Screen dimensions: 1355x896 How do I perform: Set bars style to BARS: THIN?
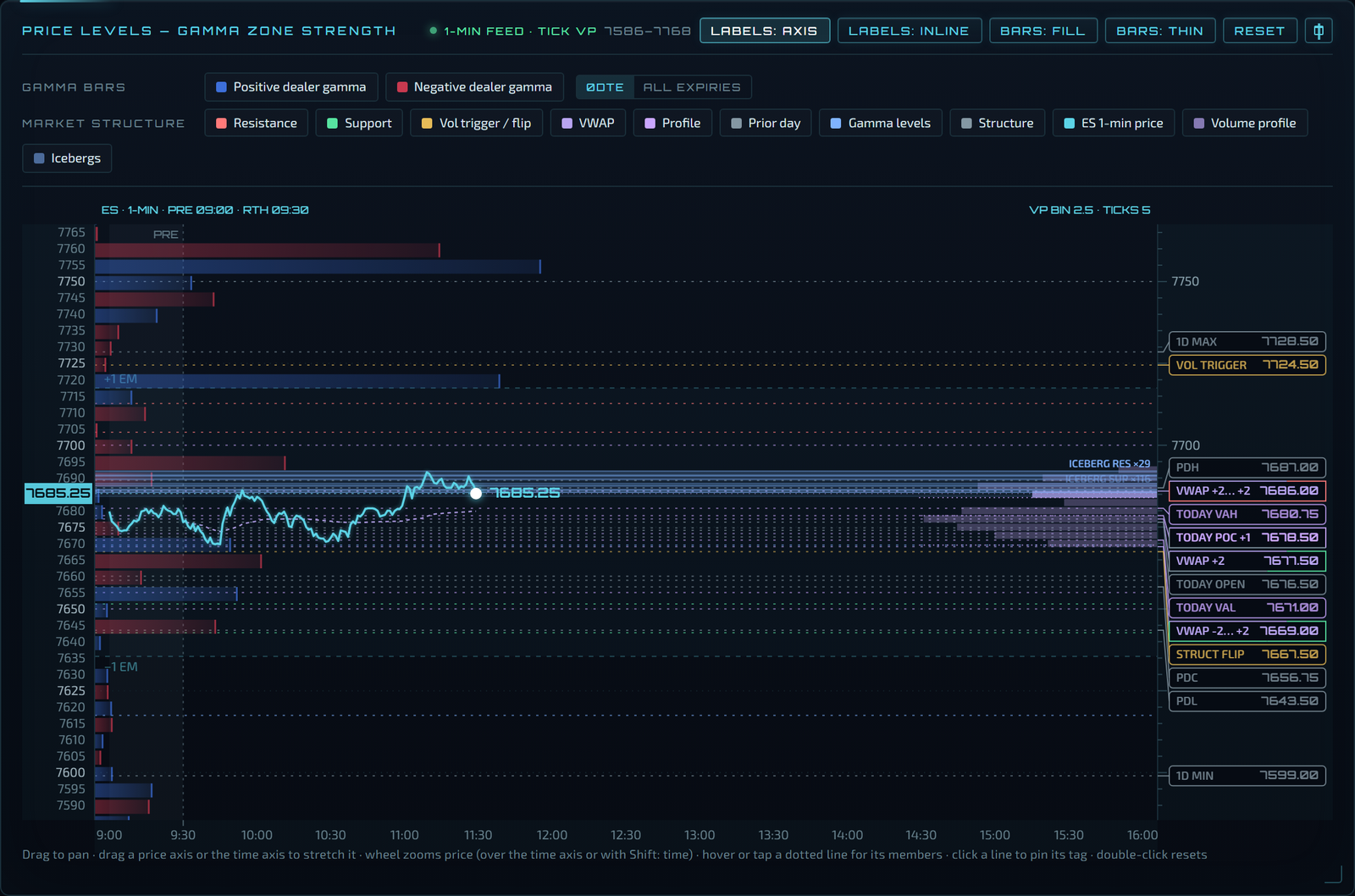tap(1159, 30)
